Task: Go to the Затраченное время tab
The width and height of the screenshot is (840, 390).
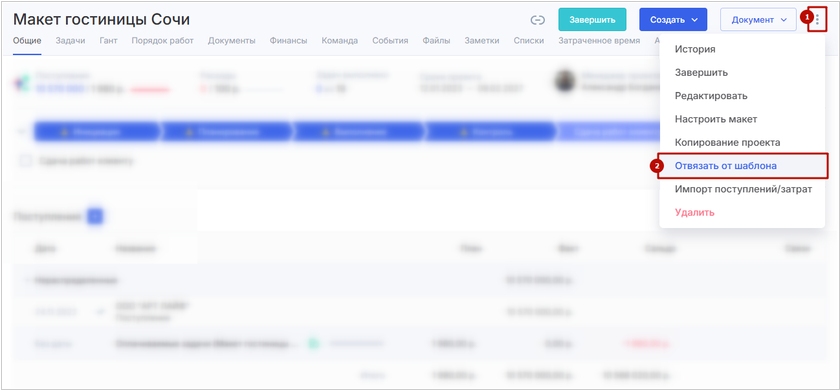Action: 599,41
